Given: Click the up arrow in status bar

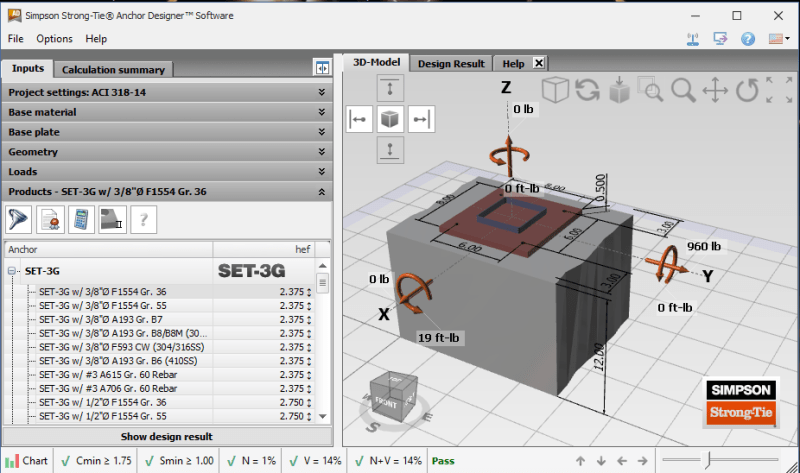Looking at the screenshot, I should coord(581,461).
